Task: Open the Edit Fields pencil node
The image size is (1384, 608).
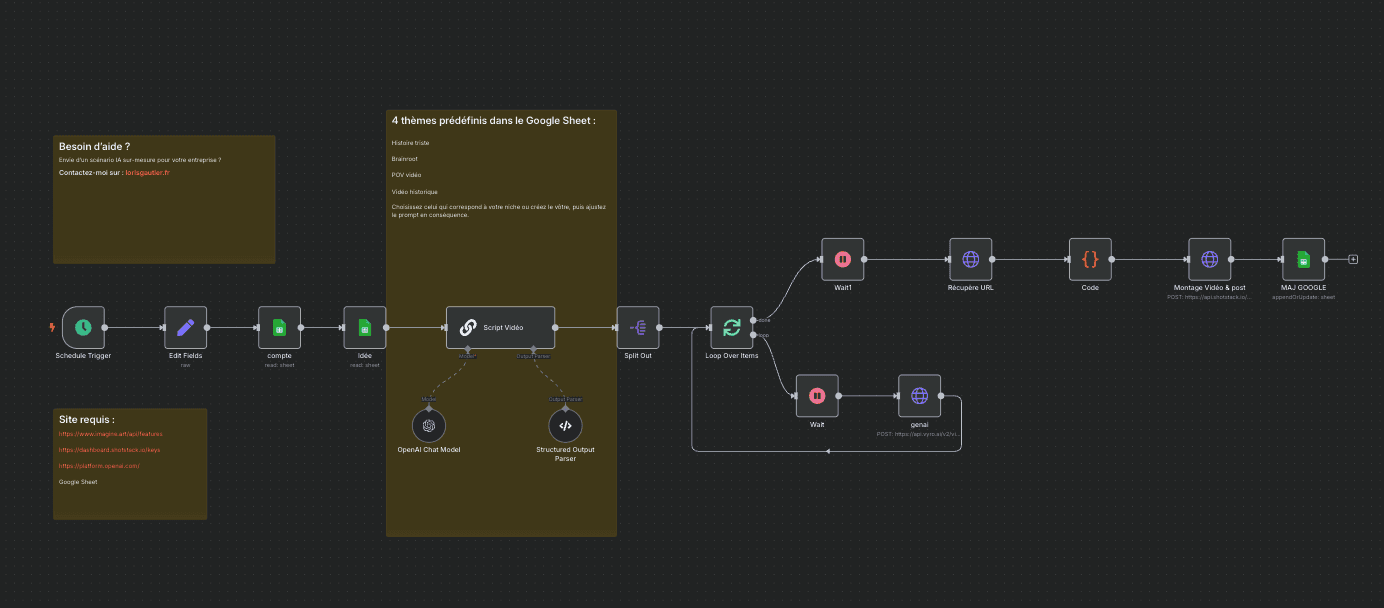Action: coord(185,327)
